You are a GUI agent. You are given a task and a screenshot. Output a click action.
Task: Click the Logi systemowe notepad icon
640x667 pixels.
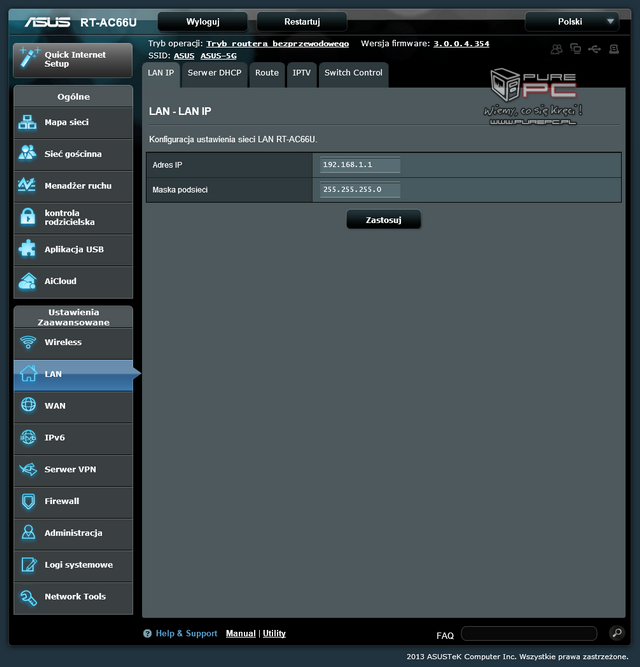[x=28, y=564]
